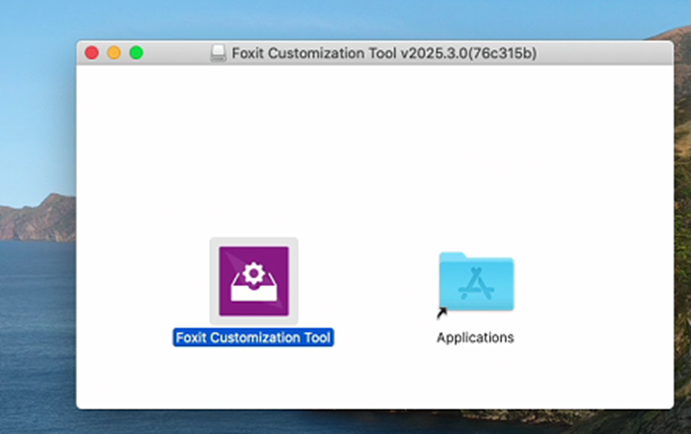
Task: Click the tray shape in the purple Foxit icon
Action: [x=253, y=292]
